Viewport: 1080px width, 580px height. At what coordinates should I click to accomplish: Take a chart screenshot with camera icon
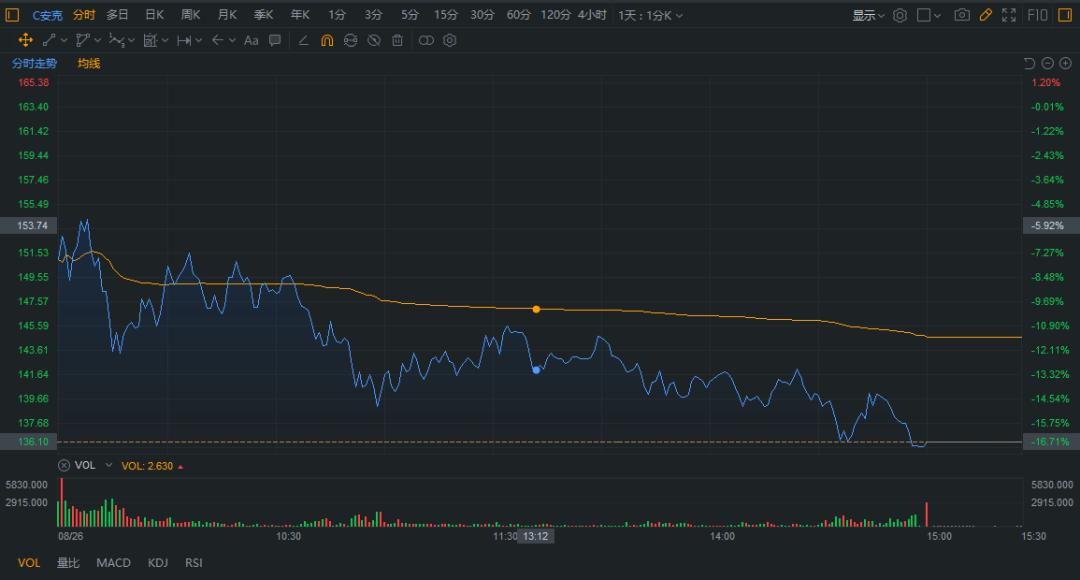click(962, 15)
